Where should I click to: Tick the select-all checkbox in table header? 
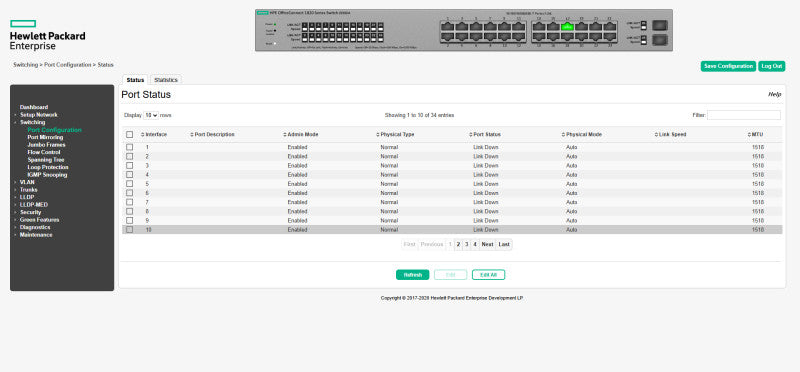point(130,135)
